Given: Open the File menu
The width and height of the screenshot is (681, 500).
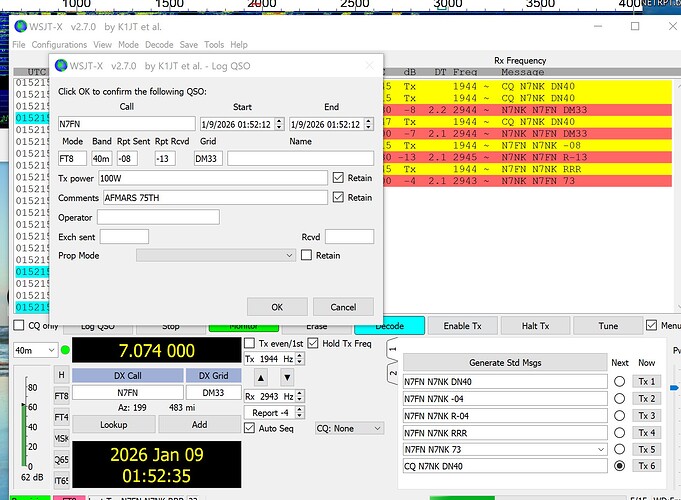Looking at the screenshot, I should coord(19,45).
